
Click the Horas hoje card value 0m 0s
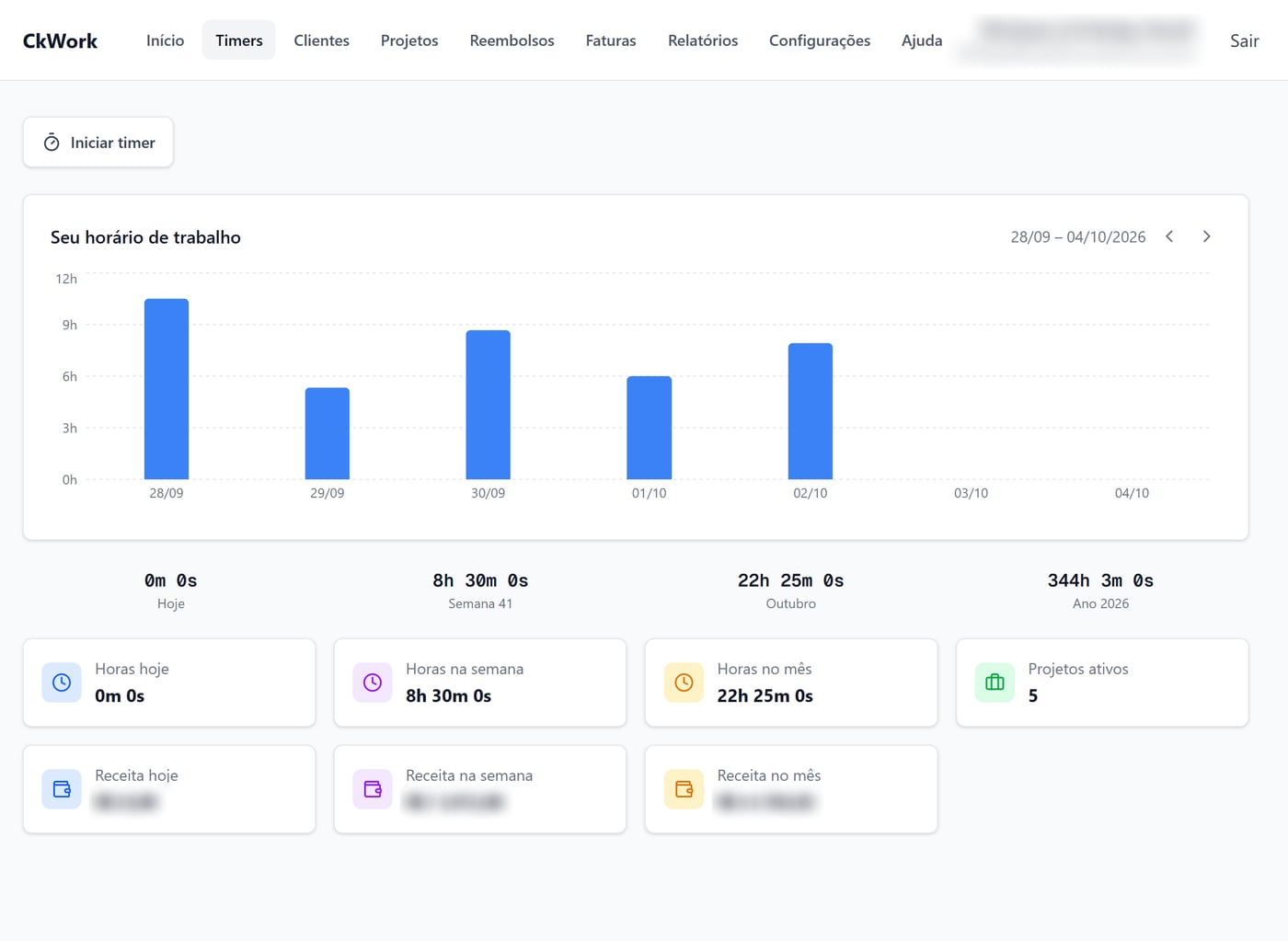coord(120,696)
